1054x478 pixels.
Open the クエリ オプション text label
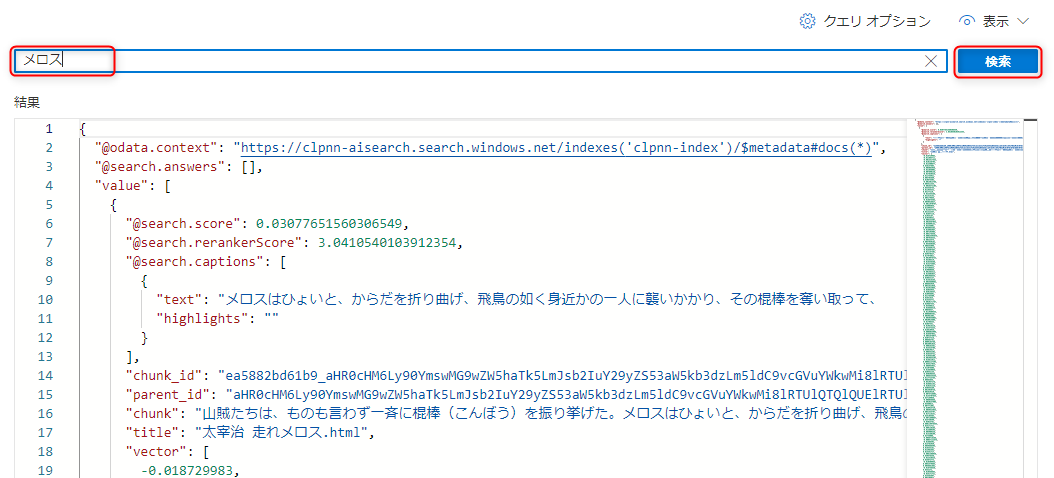877,21
